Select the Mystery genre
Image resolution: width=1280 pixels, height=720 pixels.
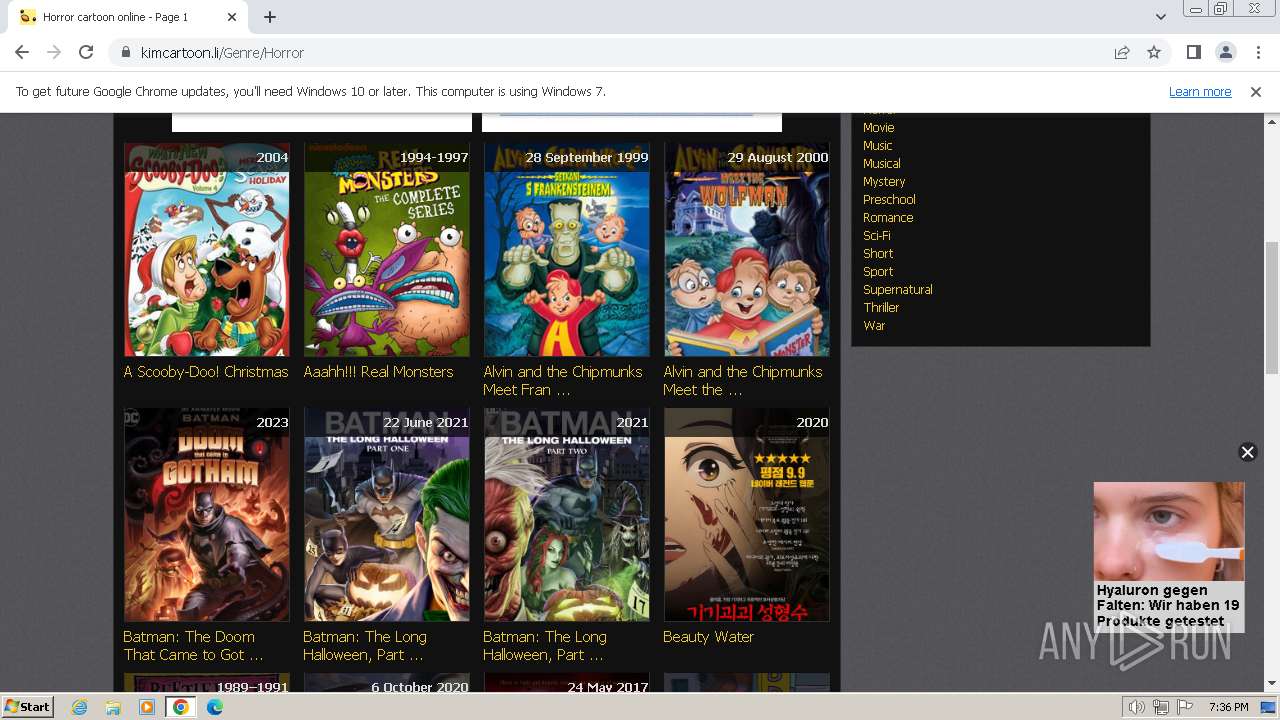point(884,181)
